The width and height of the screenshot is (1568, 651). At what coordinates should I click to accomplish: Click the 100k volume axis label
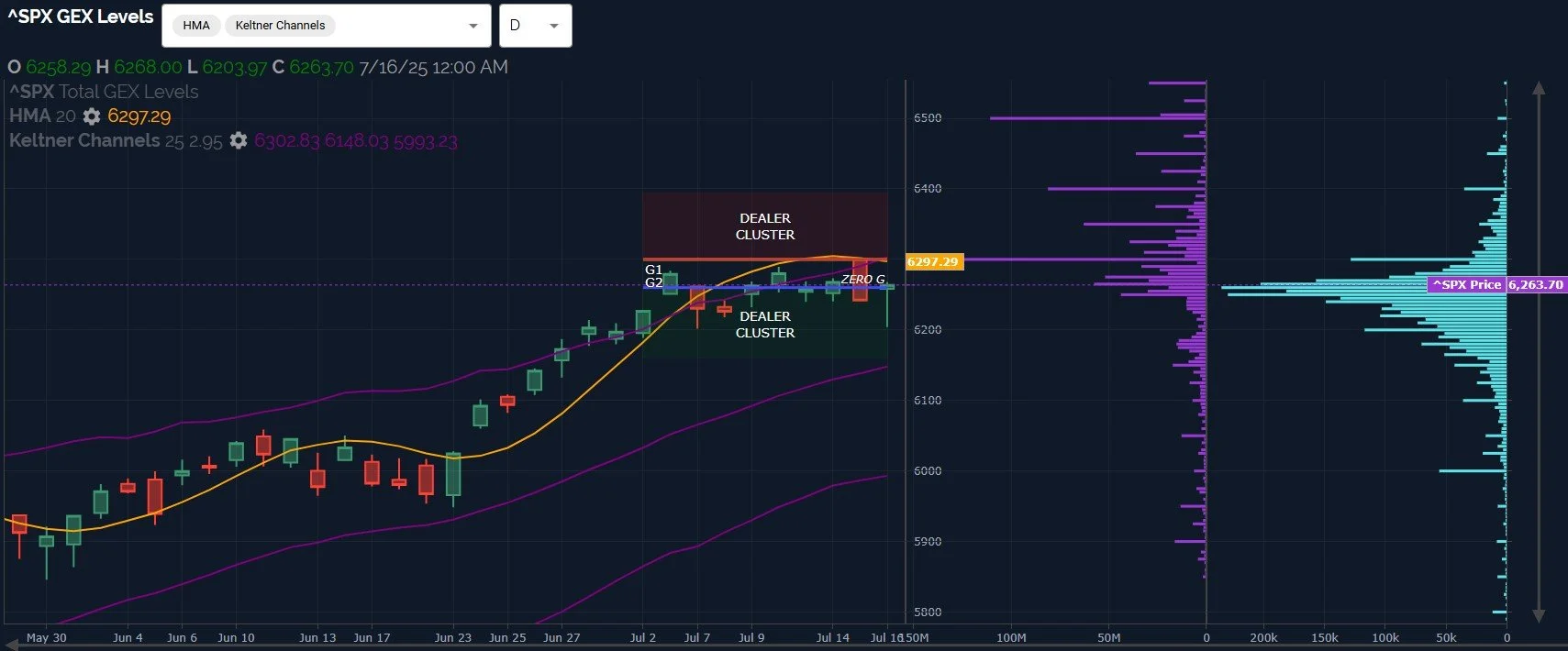[1385, 637]
